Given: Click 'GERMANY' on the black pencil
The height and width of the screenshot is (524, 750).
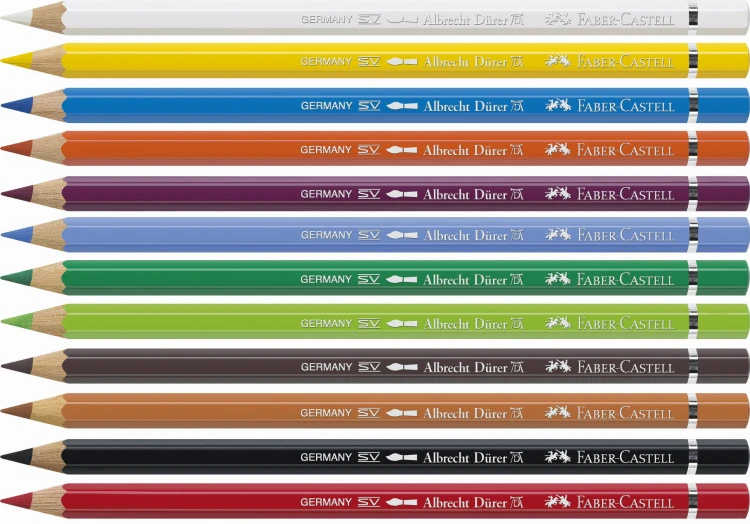Looking at the screenshot, I should (326, 458).
